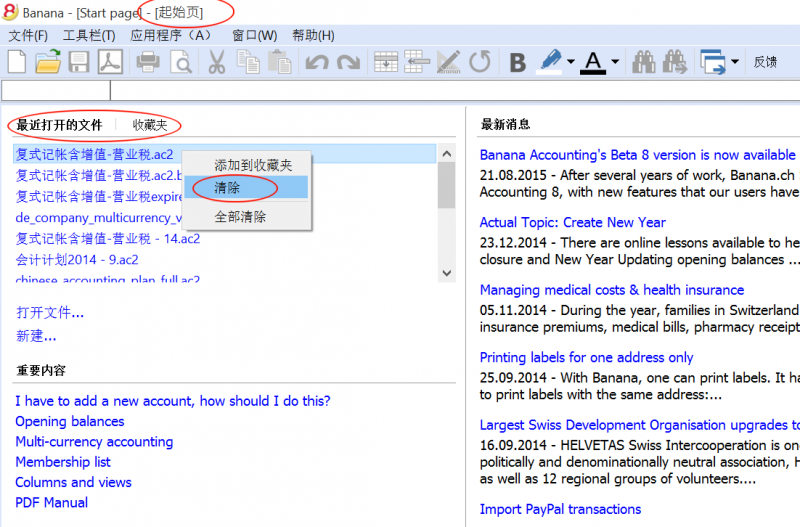Click the check accounting pencil-ruler icon
The width and height of the screenshot is (800, 527).
449,62
